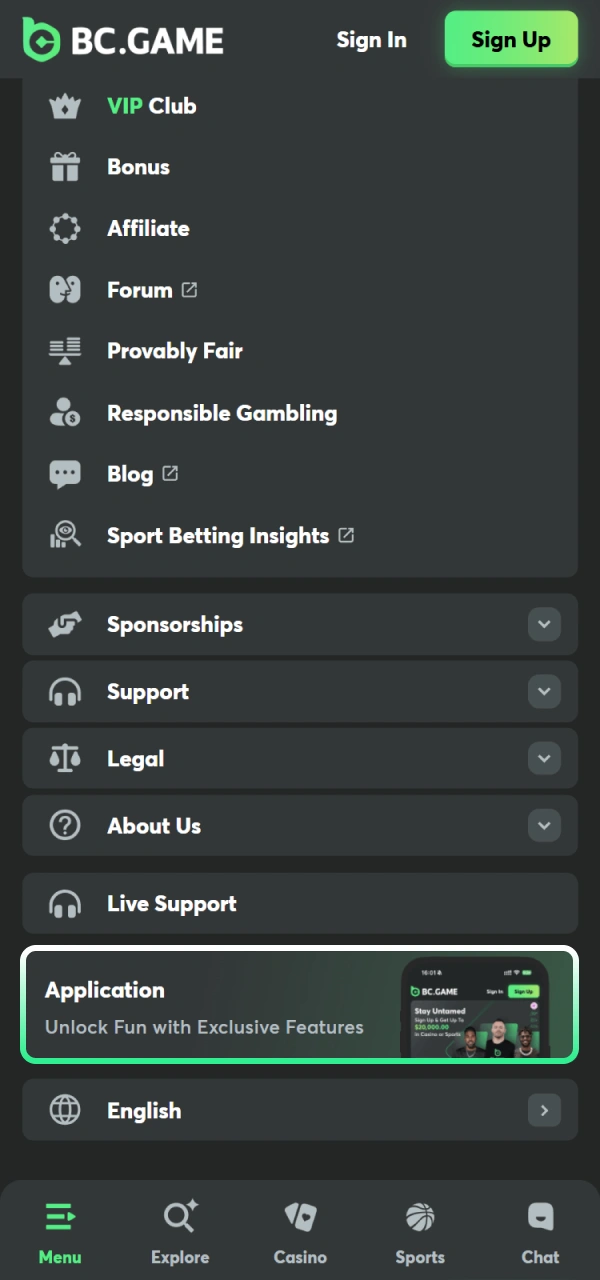Click the Provably Fair icon
The image size is (600, 1280).
65,351
